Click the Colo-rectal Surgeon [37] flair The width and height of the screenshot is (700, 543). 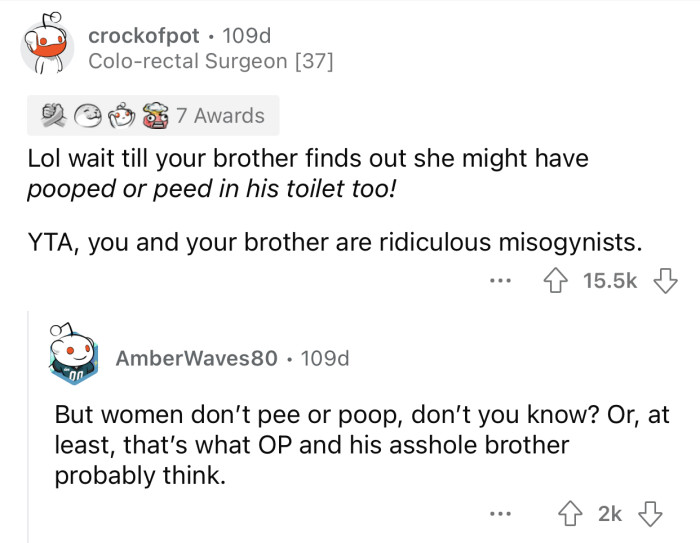210,62
